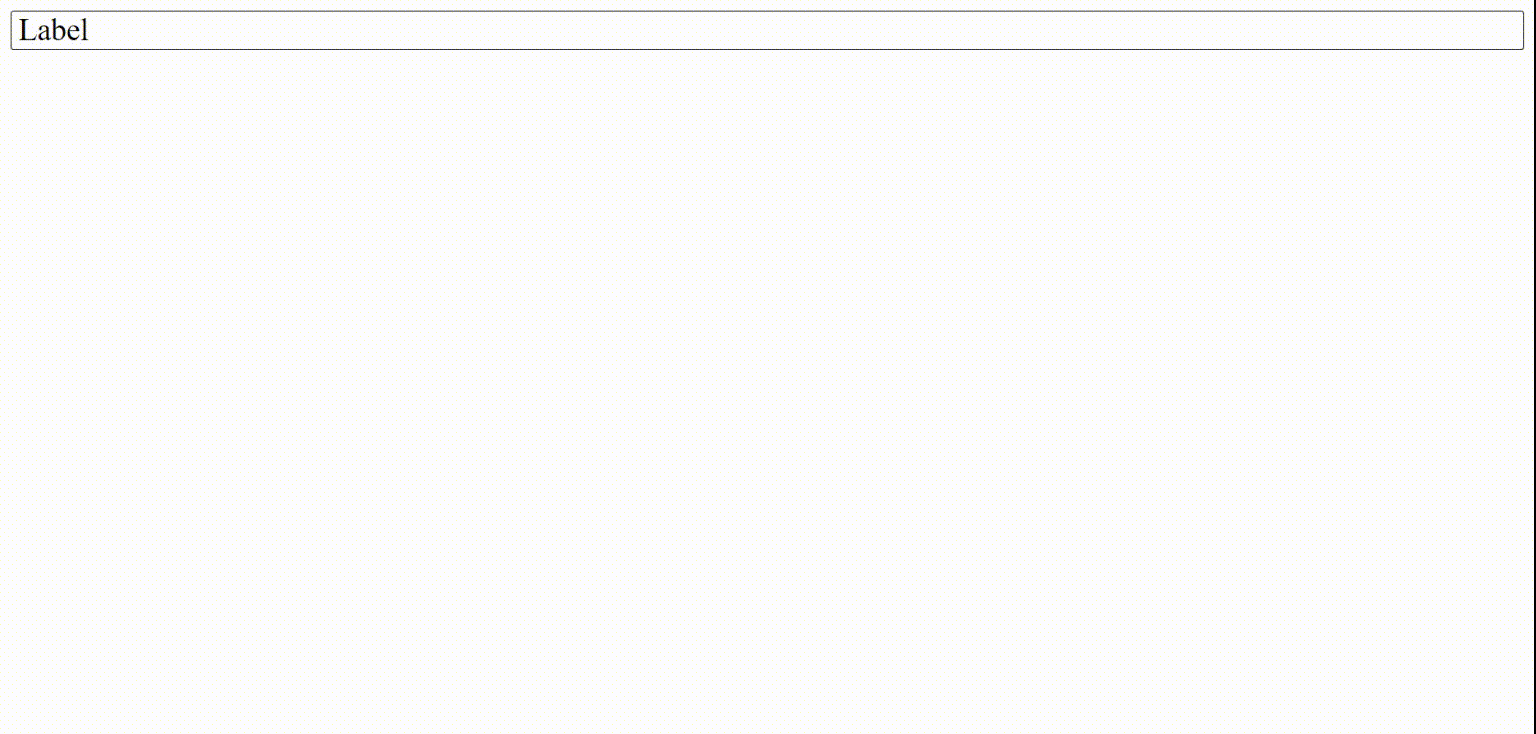Set caret after the Label text
1536x734 pixels.
[x=90, y=30]
